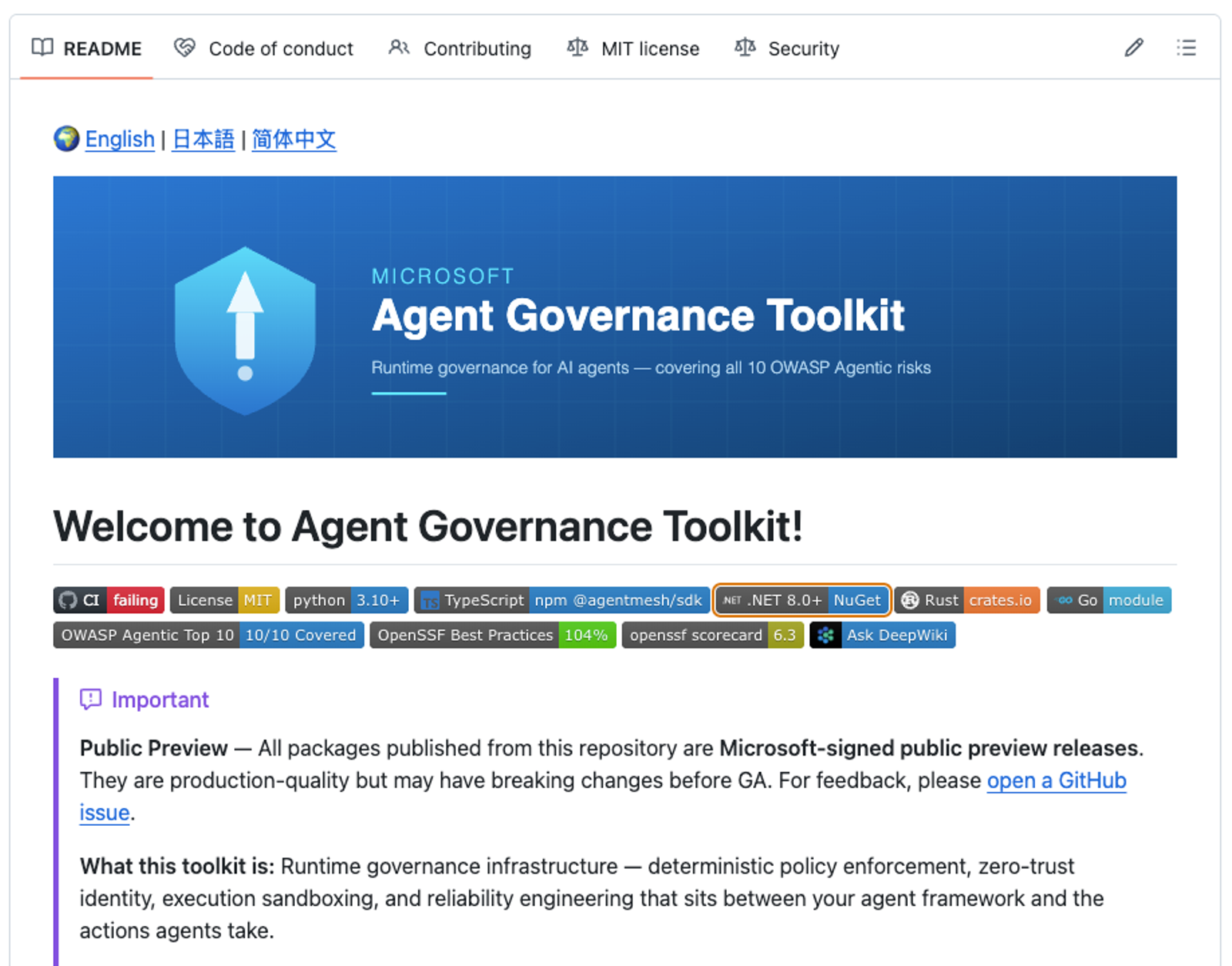Open the Contributing tab
This screenshot has height=966, width=1232.
460,49
